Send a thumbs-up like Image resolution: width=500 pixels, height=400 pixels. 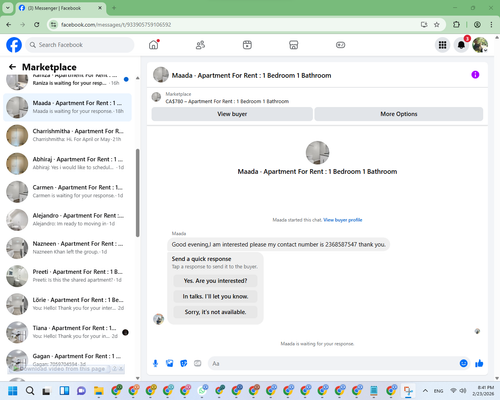pos(479,363)
